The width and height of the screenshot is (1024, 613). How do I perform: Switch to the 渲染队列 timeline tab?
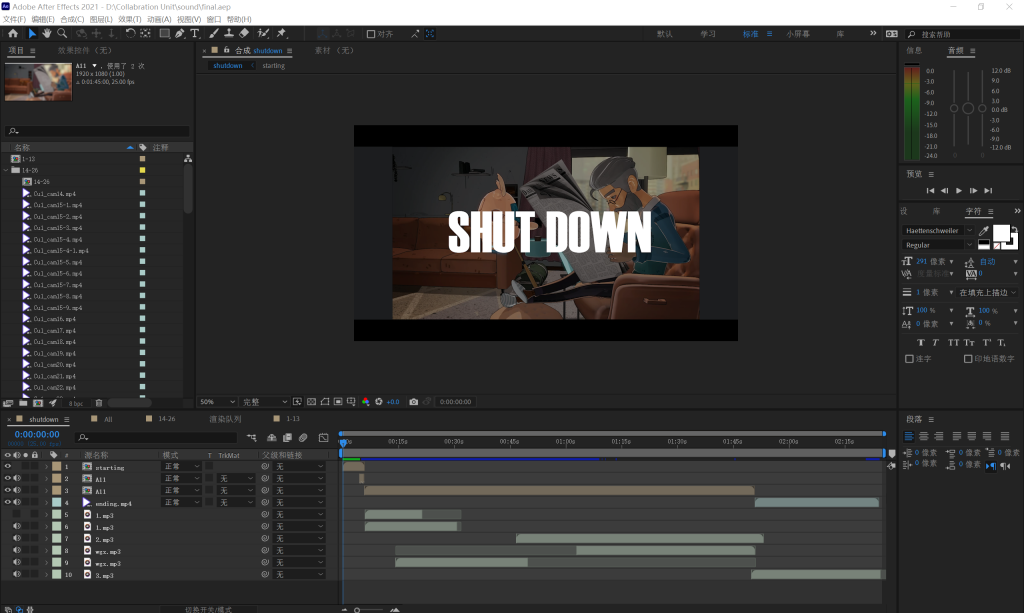226,419
